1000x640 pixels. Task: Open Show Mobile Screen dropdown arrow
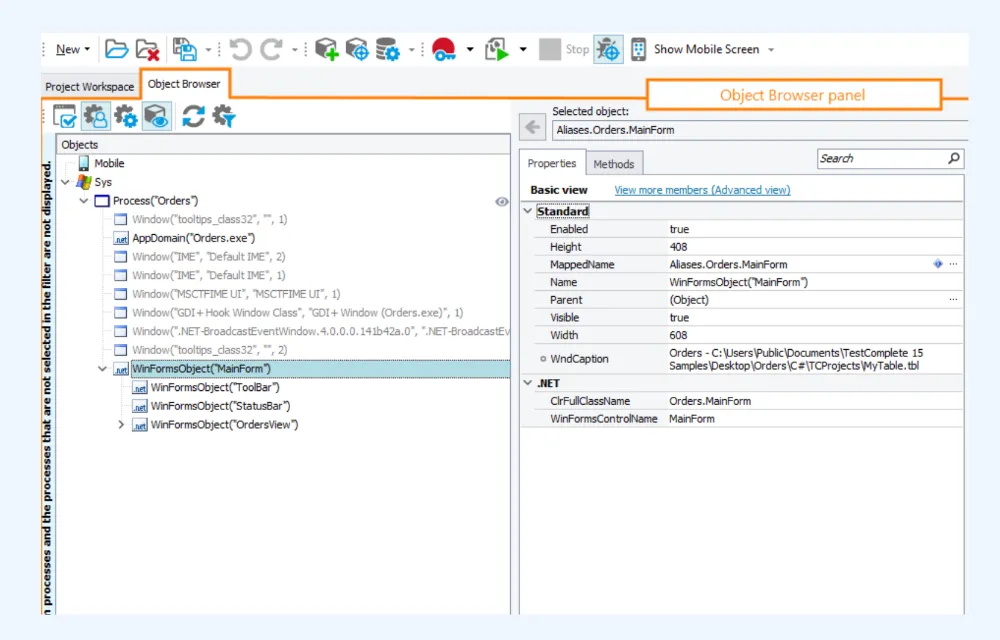tap(771, 50)
